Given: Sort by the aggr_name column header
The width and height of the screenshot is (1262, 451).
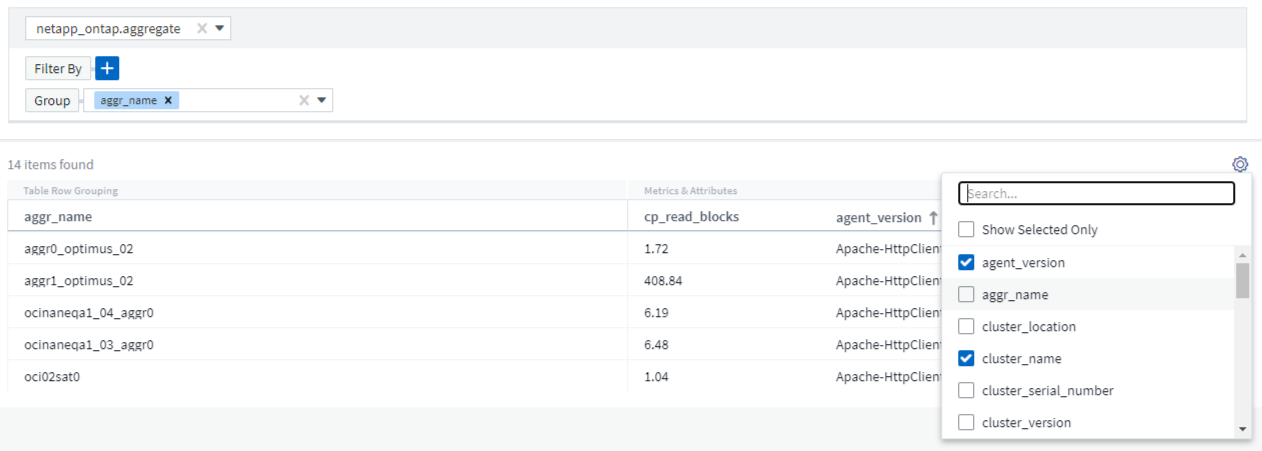Looking at the screenshot, I should [58, 216].
